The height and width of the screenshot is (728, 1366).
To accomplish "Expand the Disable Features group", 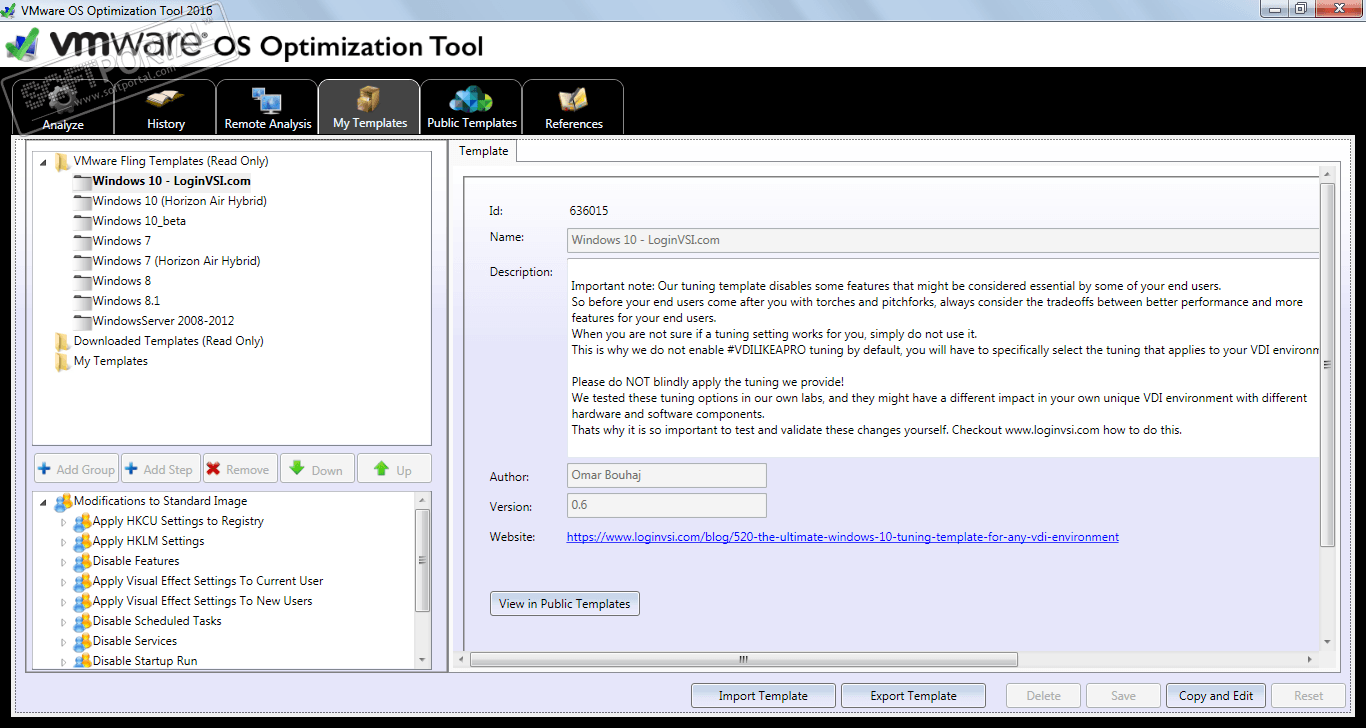I will (63, 562).
